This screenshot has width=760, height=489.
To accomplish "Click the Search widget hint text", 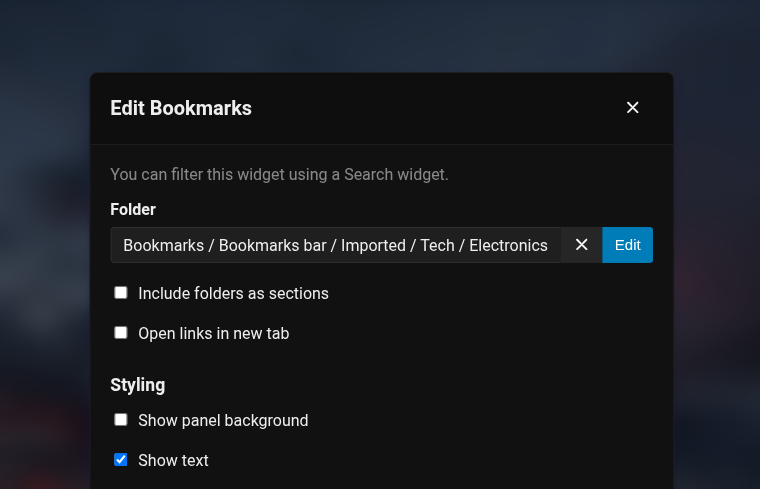I will [x=279, y=174].
